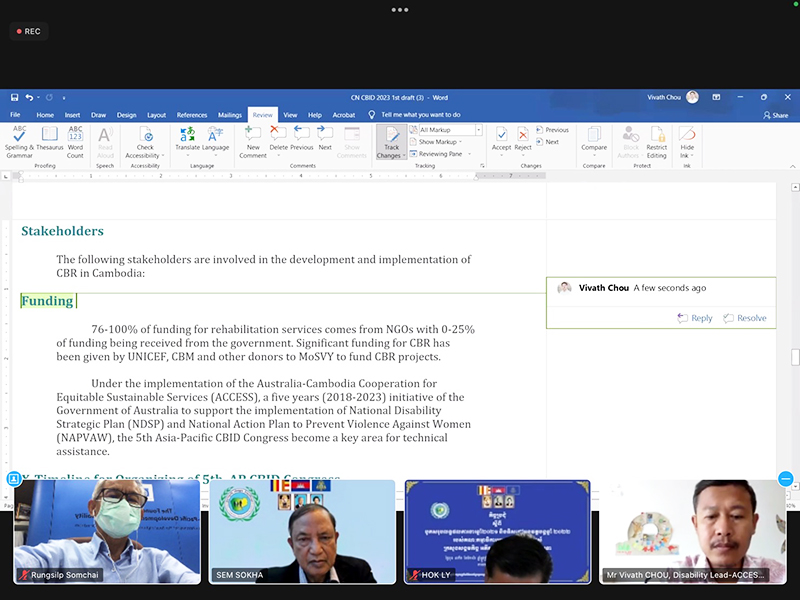This screenshot has height=600, width=800.
Task: Show Word Count
Action: [x=75, y=142]
